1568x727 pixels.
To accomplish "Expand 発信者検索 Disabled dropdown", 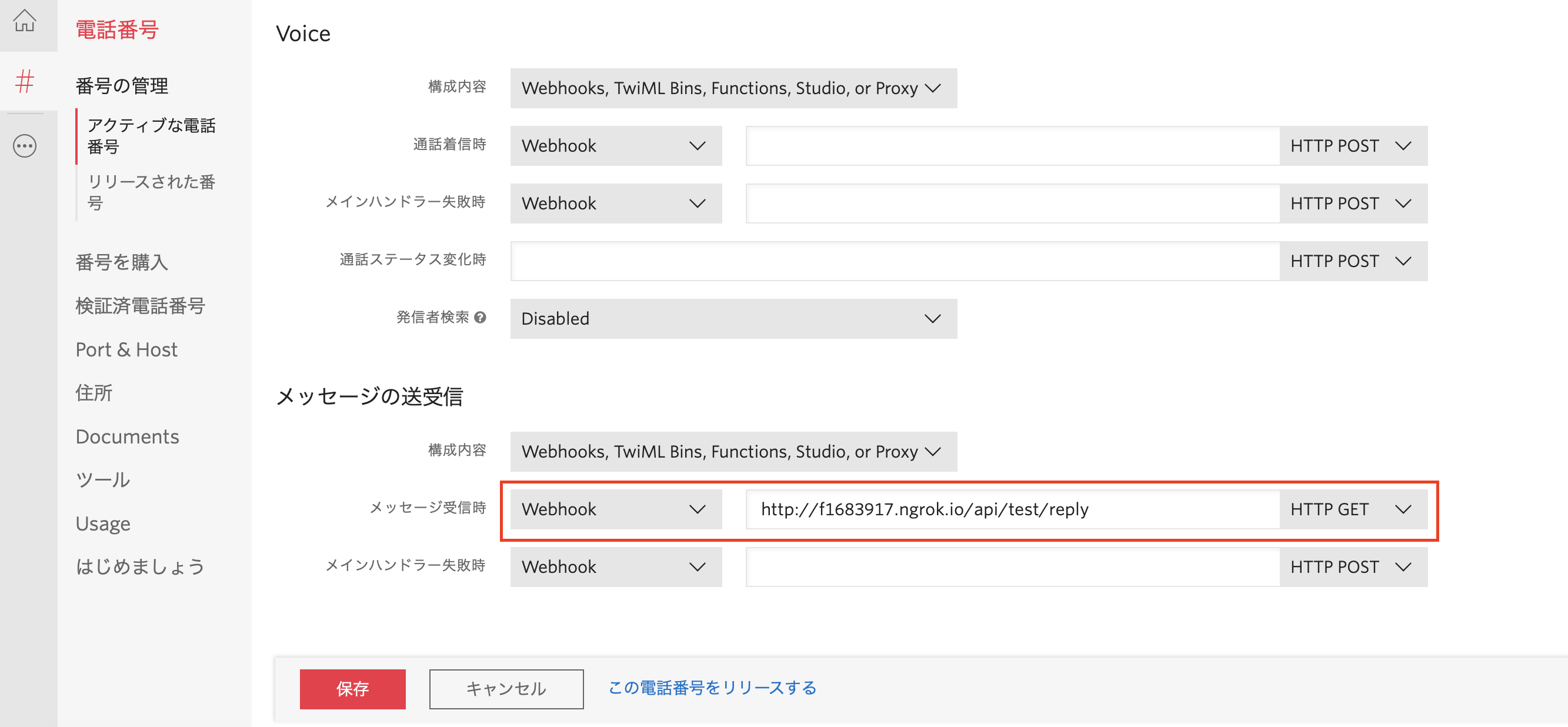I will [733, 318].
